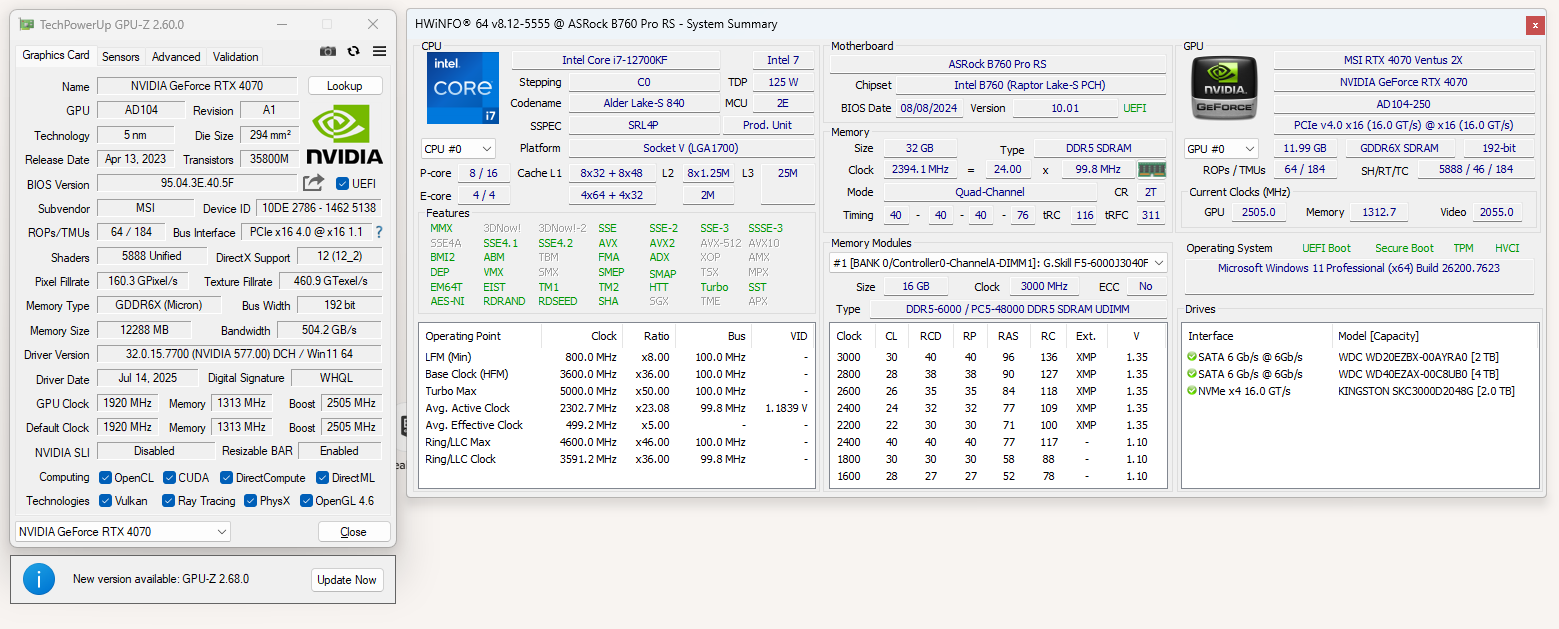Screen dimensions: 1559x629
Task: Expand the Memory Modules DIMM selector dropdown
Action: click(x=998, y=263)
